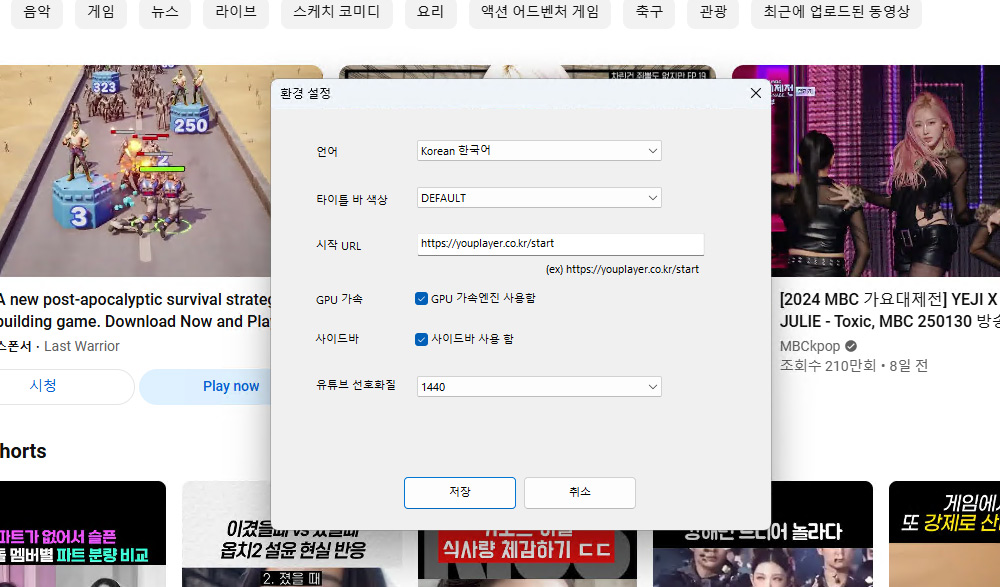Close the 환경 설정 dialog with X
1000x587 pixels.
[756, 93]
